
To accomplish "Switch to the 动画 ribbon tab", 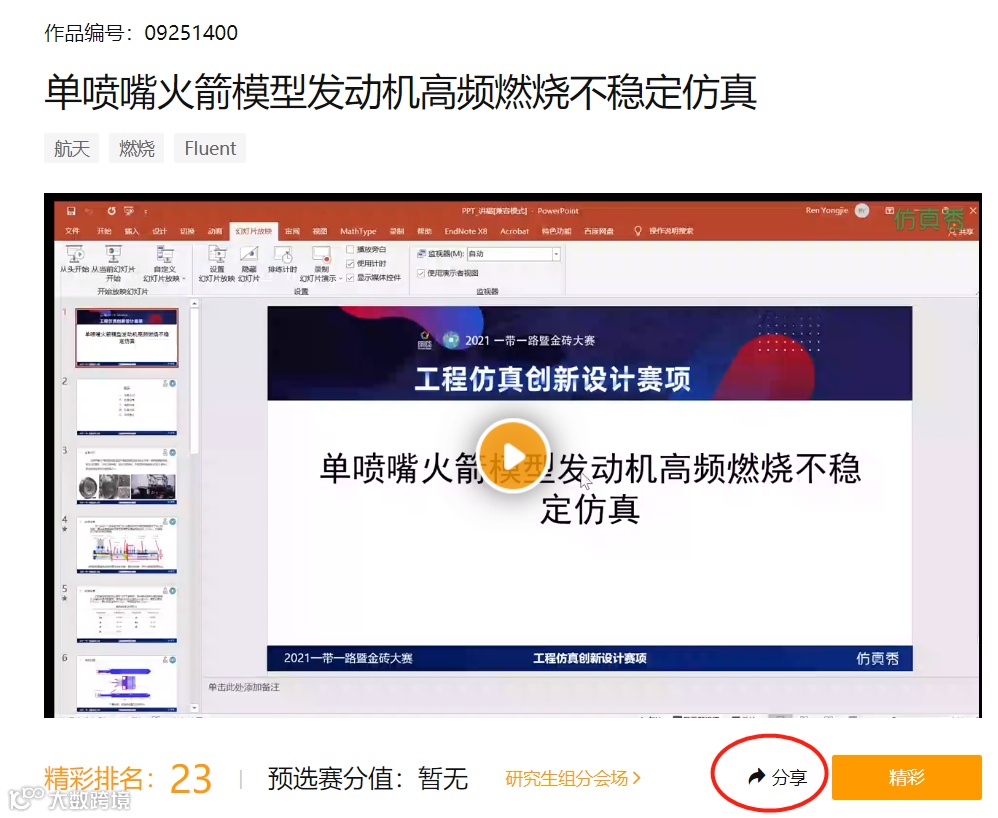I will [215, 231].
